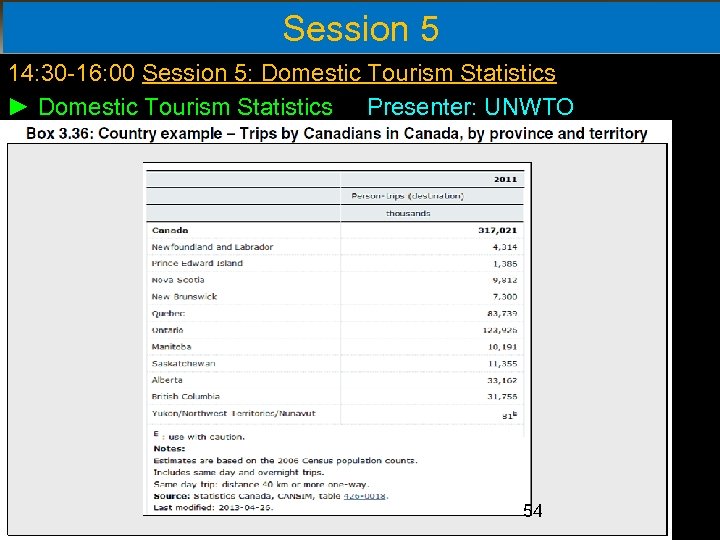The width and height of the screenshot is (720, 540).
Task: Click the Manitoba value 10,191
Action: point(502,347)
